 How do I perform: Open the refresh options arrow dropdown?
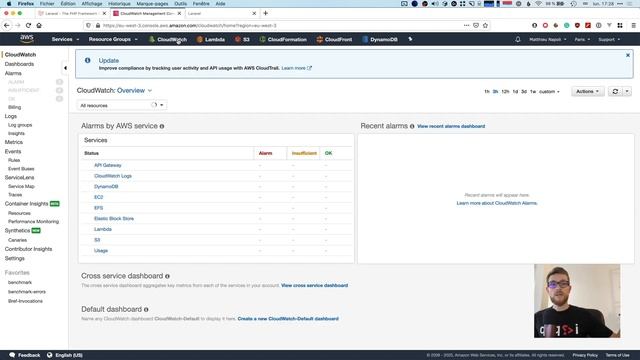tap(627, 91)
